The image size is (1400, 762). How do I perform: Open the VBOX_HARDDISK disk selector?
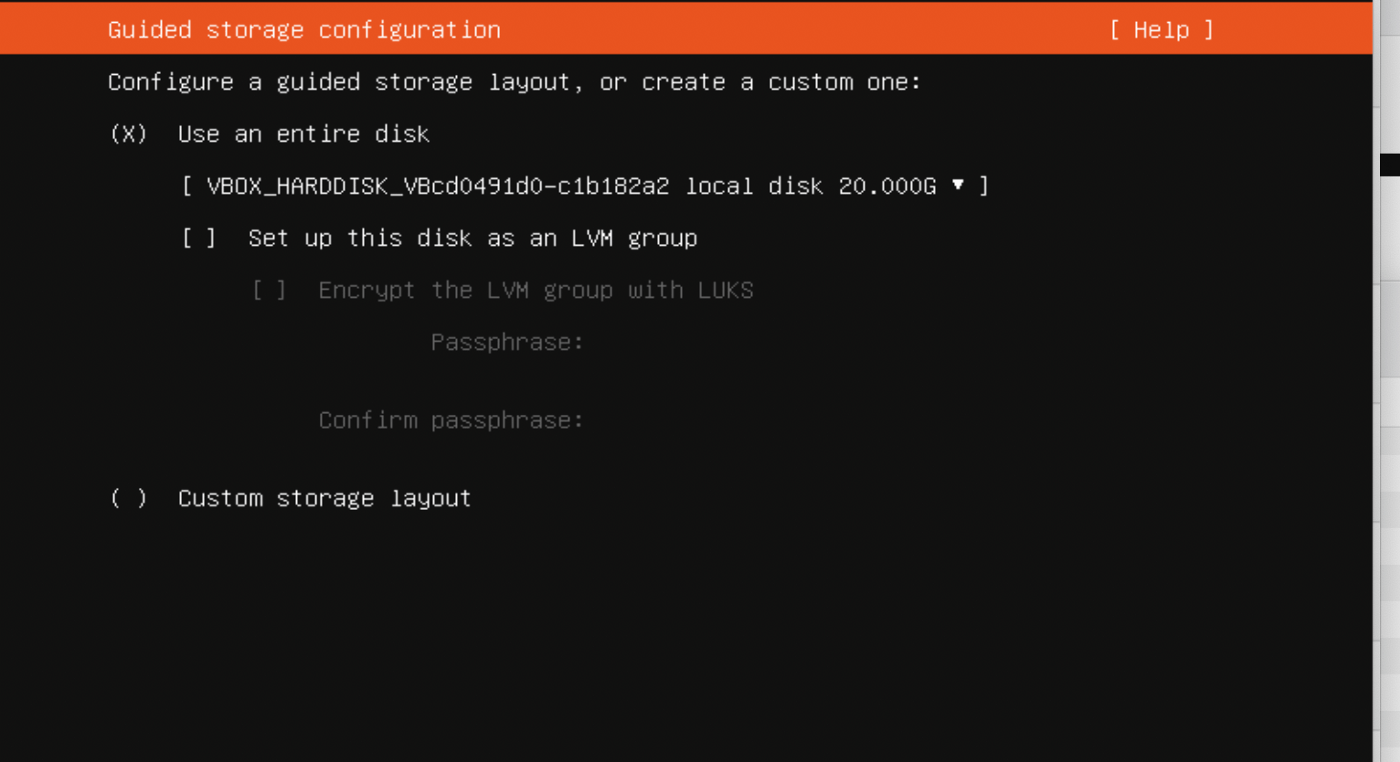pos(585,186)
